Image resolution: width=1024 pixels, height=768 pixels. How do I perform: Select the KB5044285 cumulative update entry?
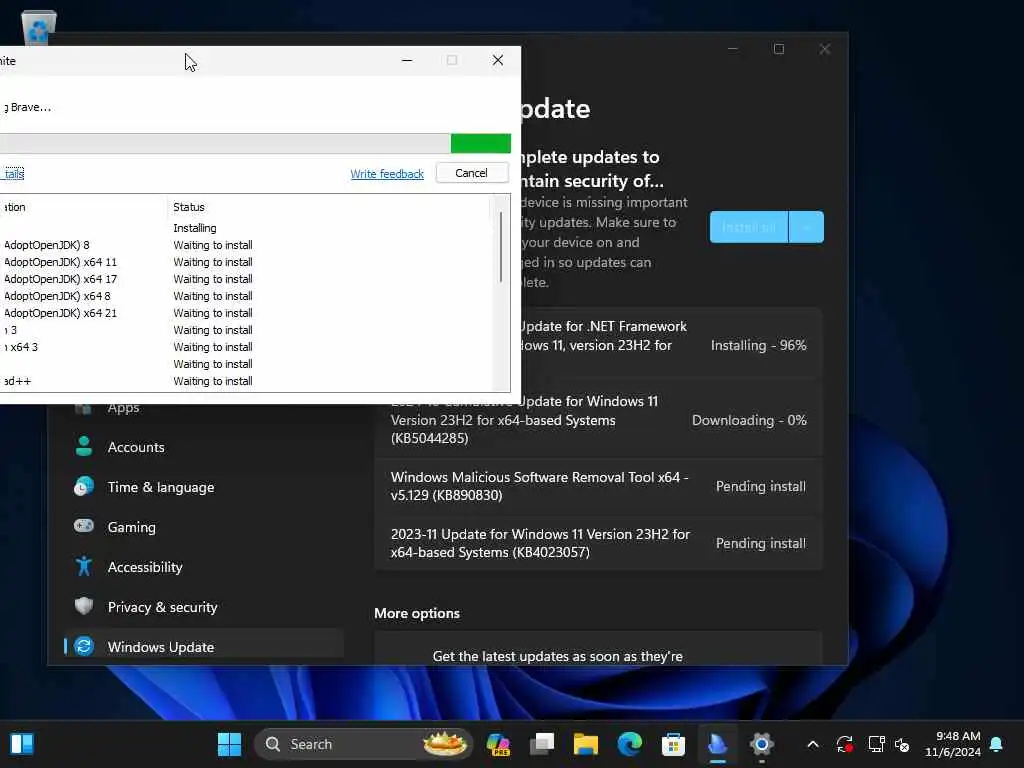598,420
